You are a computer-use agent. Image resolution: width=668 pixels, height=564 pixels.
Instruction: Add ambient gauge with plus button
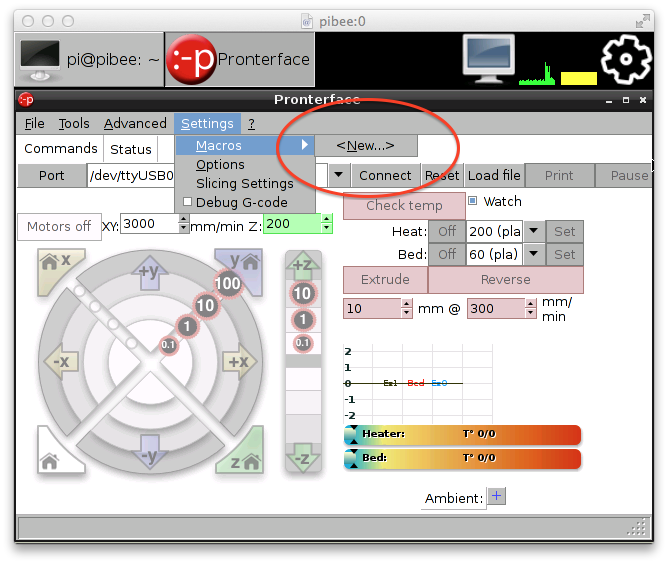(x=496, y=496)
